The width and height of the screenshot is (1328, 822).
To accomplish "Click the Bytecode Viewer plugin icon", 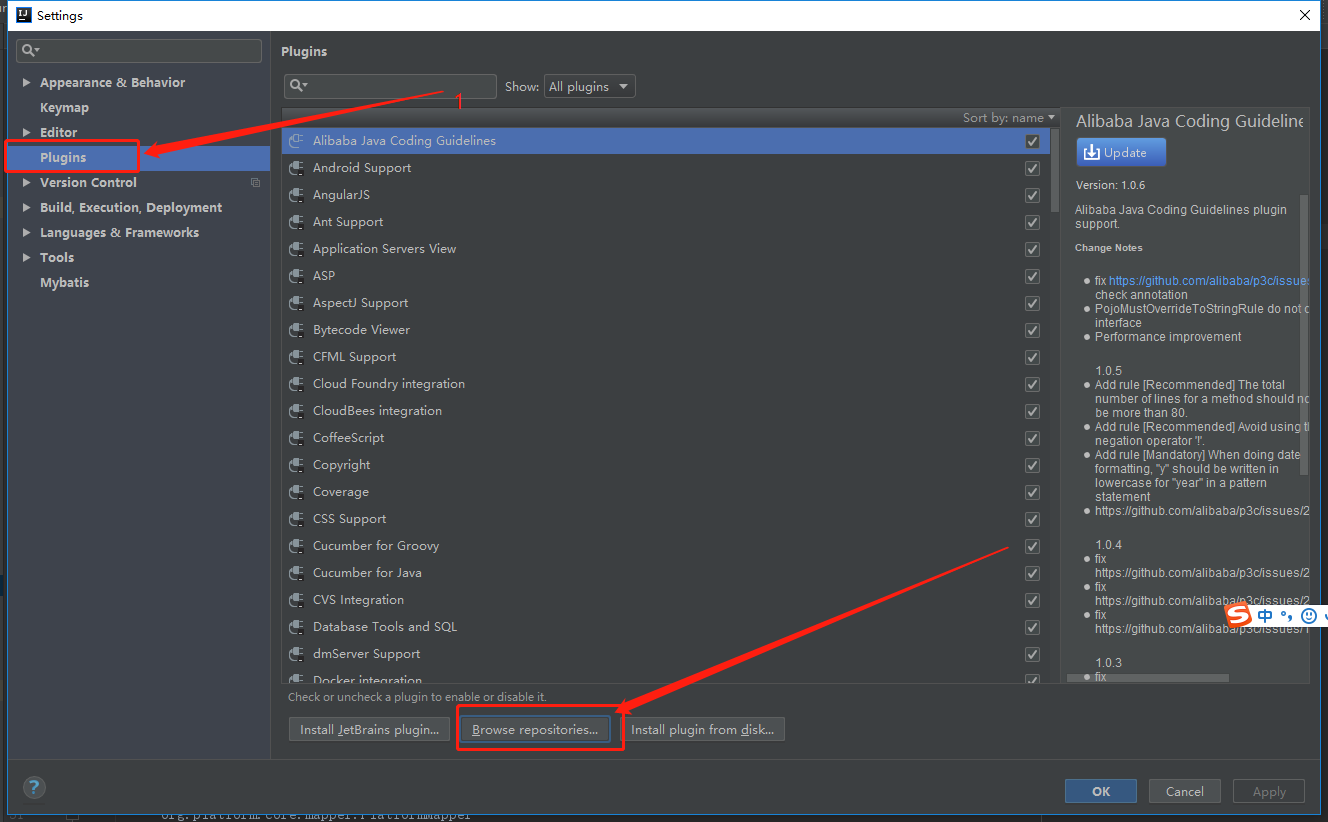I will pos(296,330).
